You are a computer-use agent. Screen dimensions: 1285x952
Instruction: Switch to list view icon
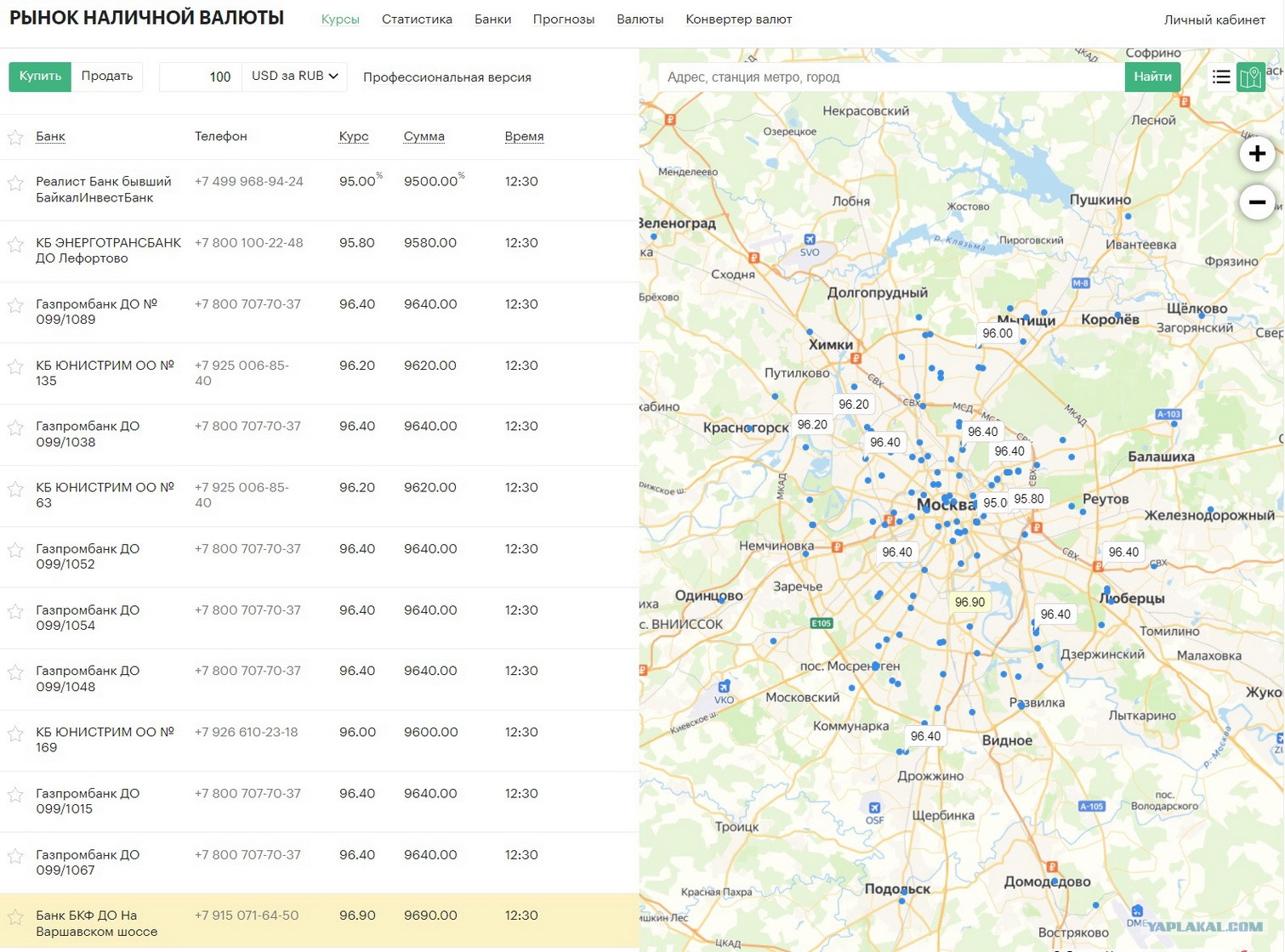click(x=1221, y=77)
